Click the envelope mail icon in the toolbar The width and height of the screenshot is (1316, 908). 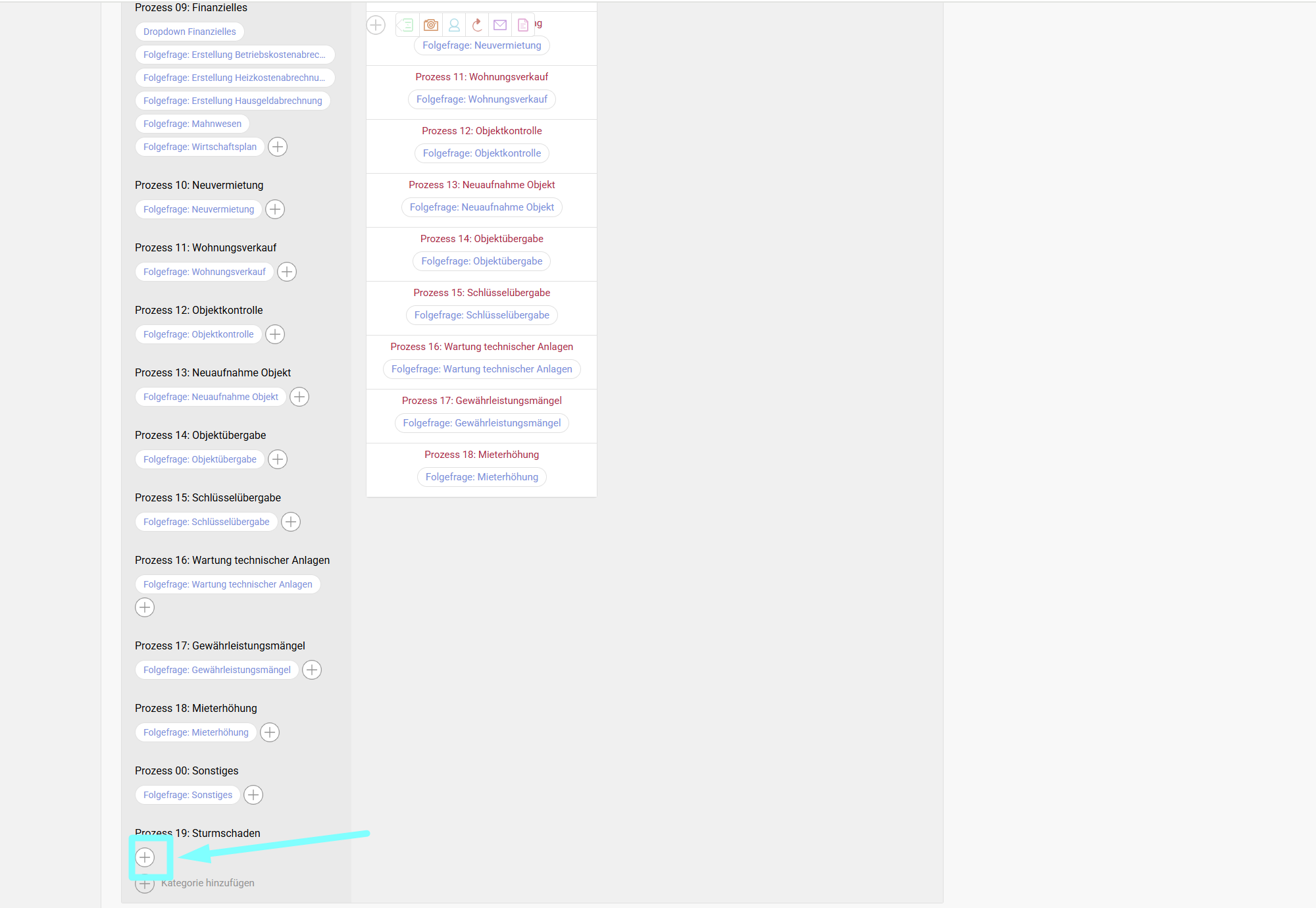(x=500, y=25)
